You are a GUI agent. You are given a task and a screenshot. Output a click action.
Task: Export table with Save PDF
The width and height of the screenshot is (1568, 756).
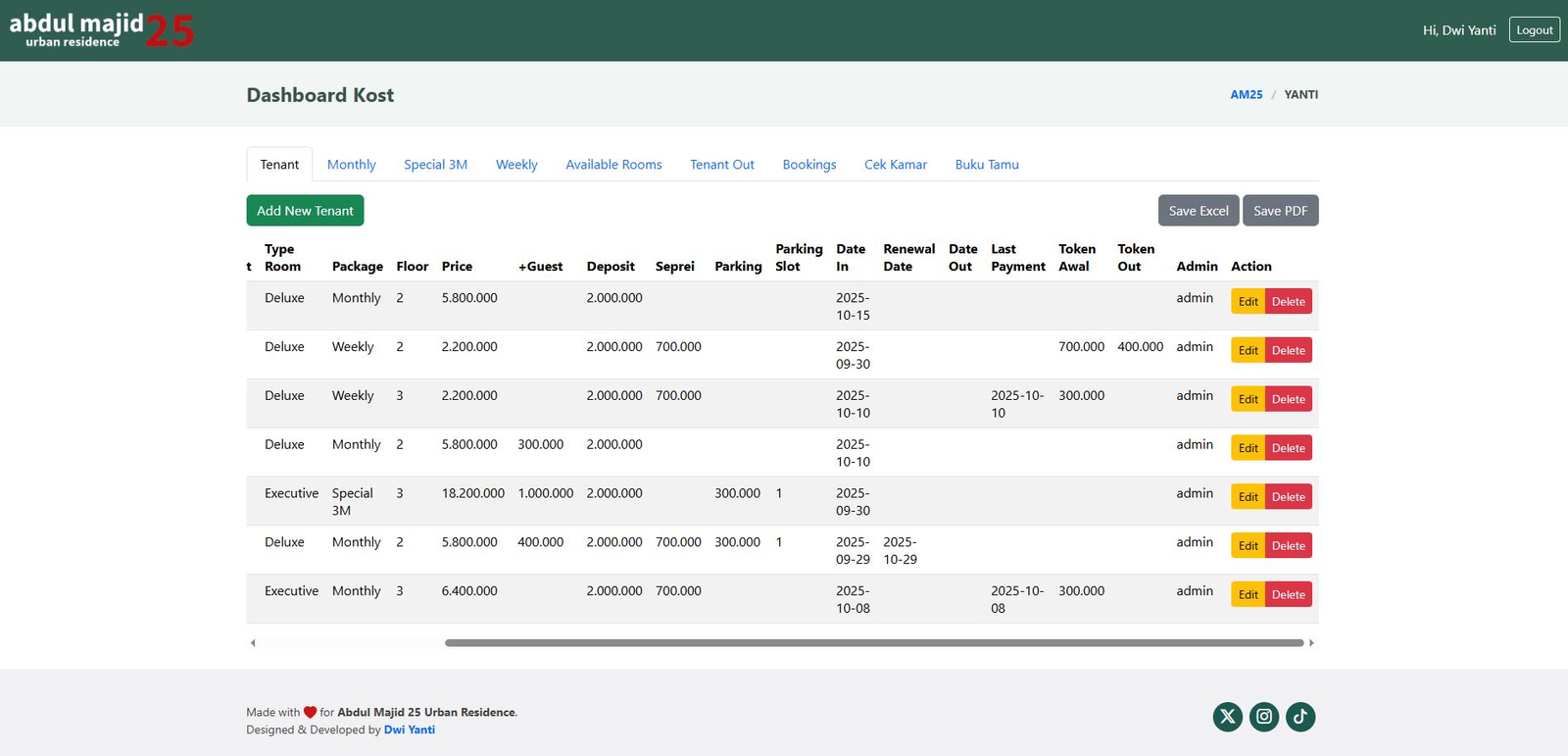click(1281, 211)
